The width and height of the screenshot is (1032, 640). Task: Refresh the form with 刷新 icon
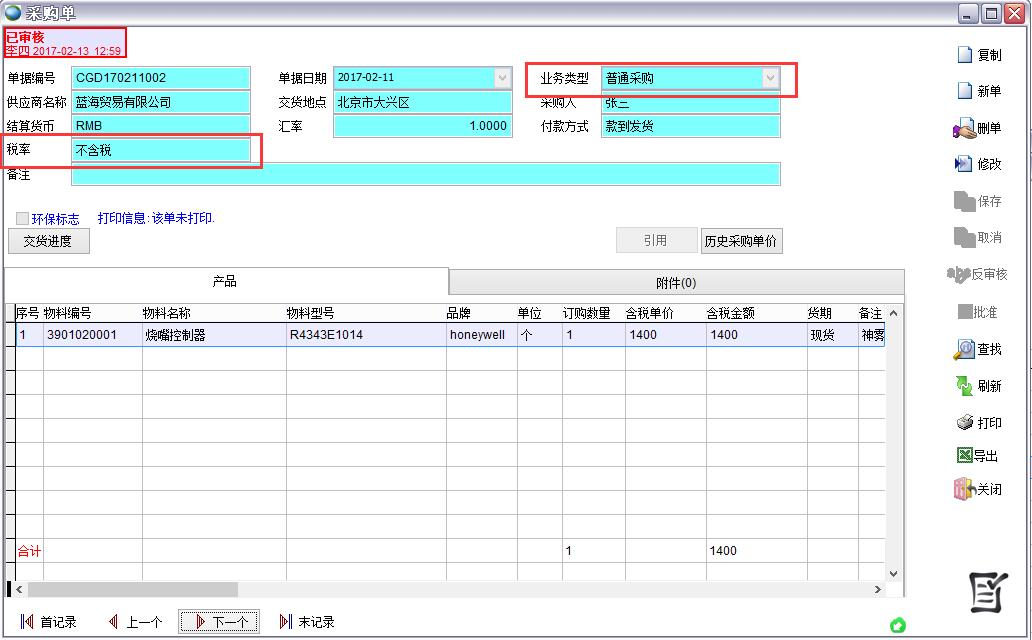pyautogui.click(x=964, y=386)
